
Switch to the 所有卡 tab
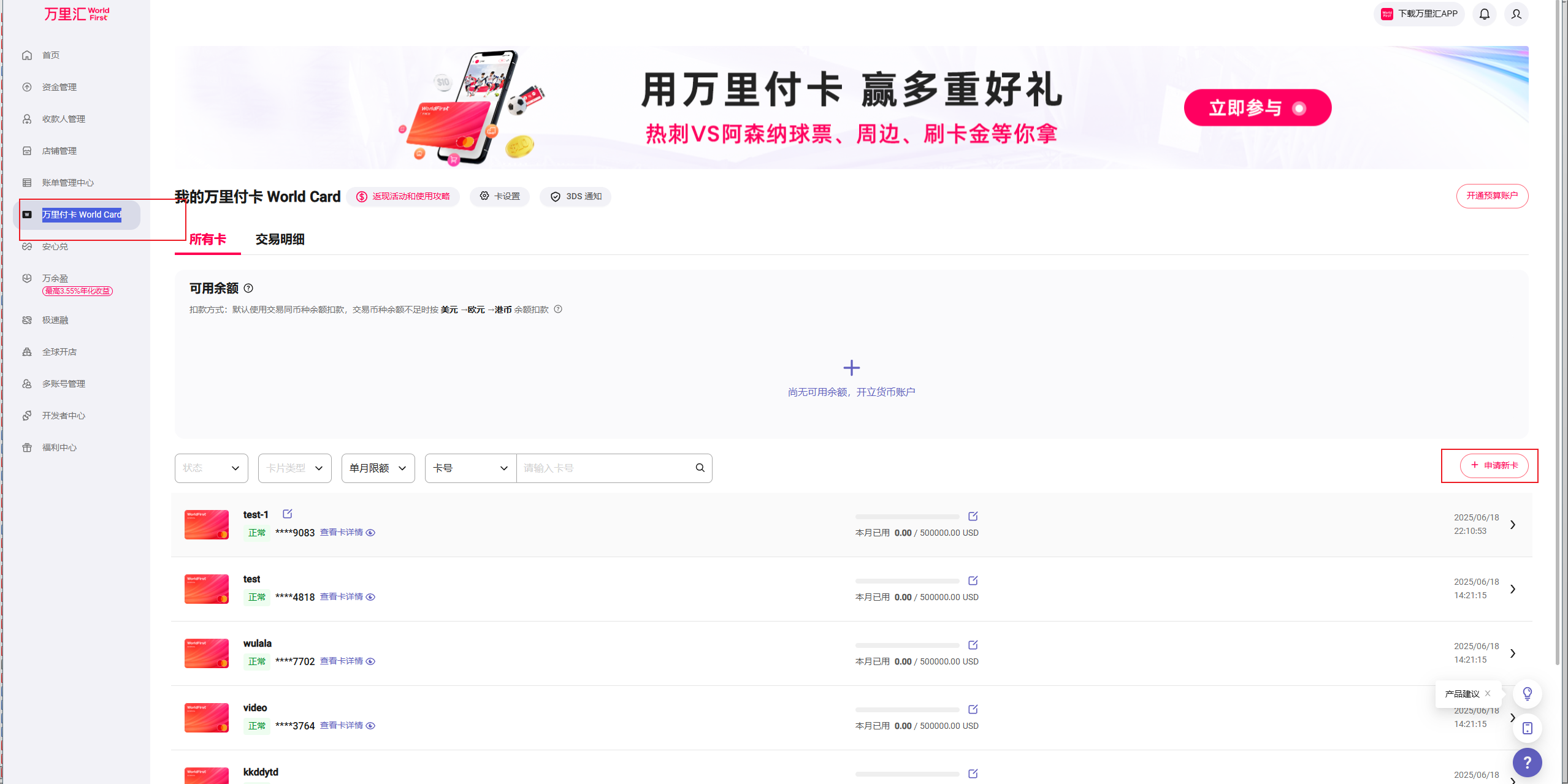pyautogui.click(x=208, y=239)
